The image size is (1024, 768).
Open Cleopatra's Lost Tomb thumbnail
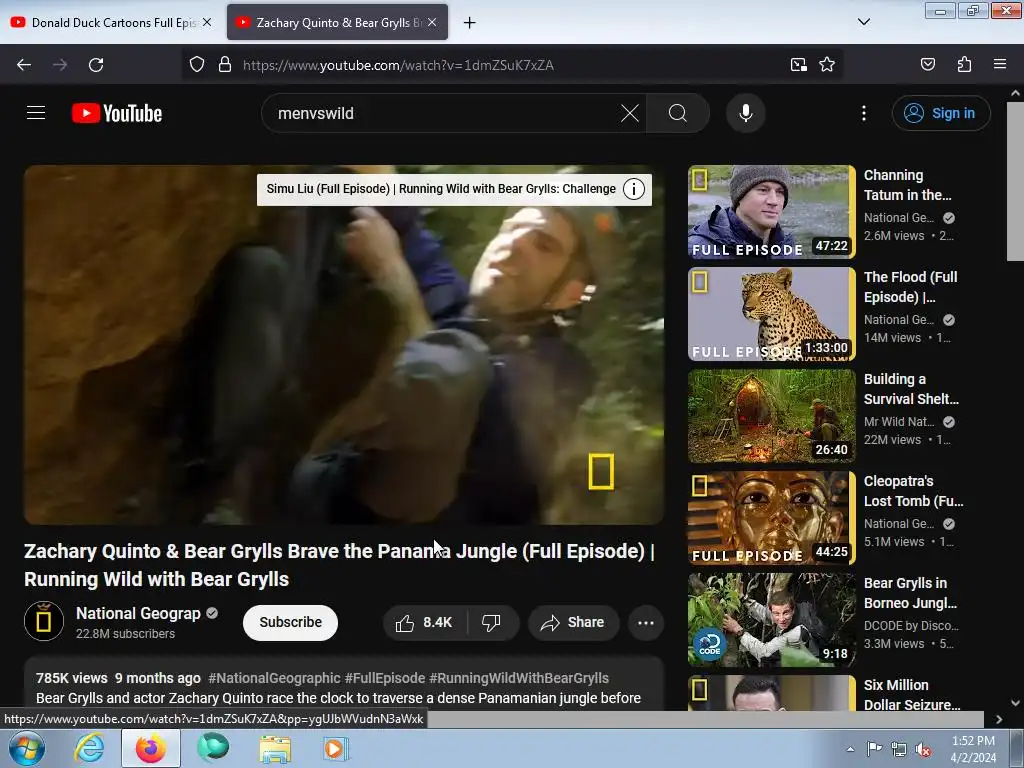point(771,517)
